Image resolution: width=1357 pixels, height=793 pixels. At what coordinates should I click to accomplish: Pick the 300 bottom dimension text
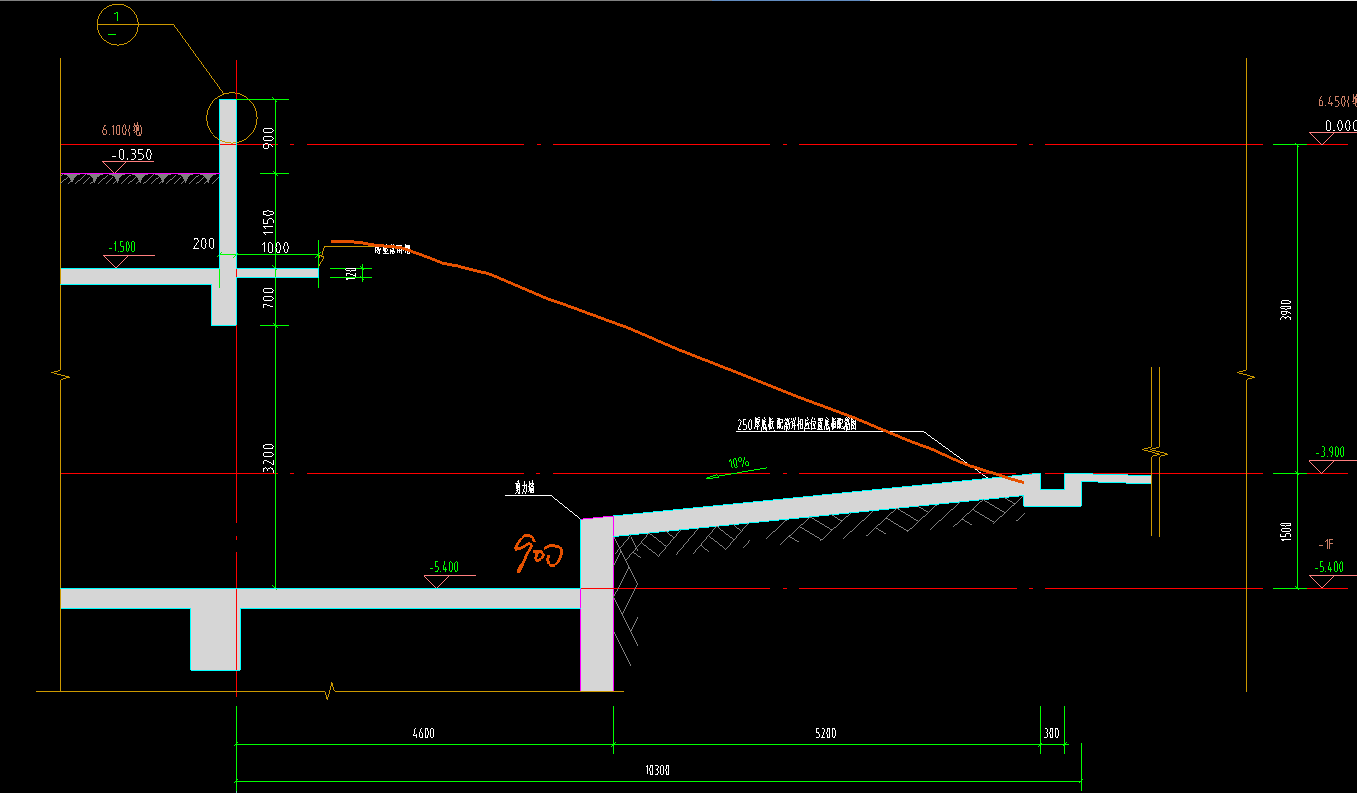(1051, 734)
